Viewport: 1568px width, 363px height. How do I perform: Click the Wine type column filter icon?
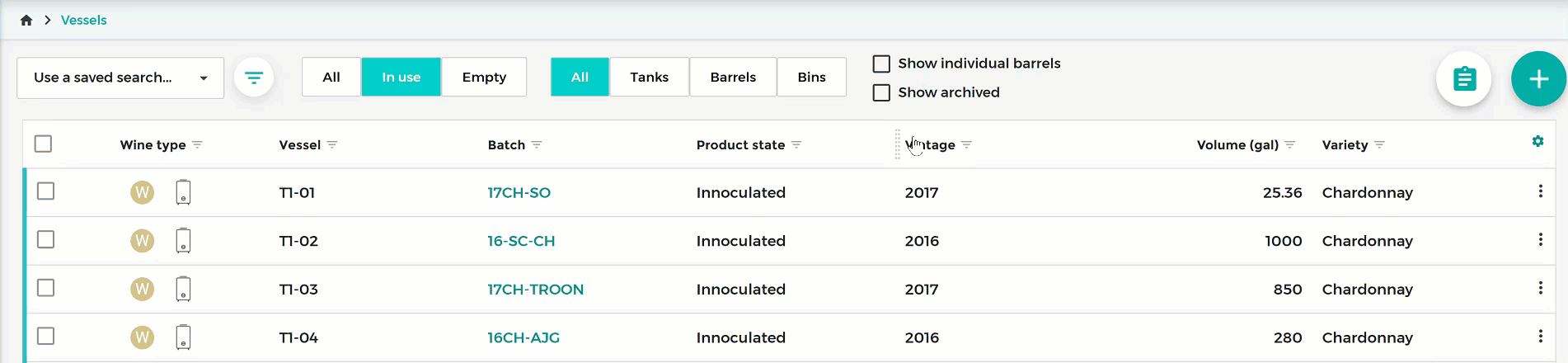pos(197,145)
